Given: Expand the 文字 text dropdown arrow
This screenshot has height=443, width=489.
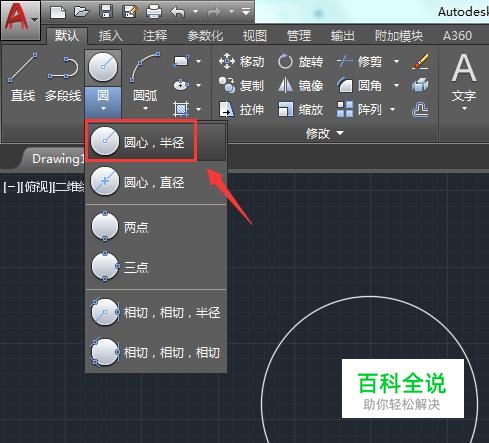Looking at the screenshot, I should pos(464,109).
